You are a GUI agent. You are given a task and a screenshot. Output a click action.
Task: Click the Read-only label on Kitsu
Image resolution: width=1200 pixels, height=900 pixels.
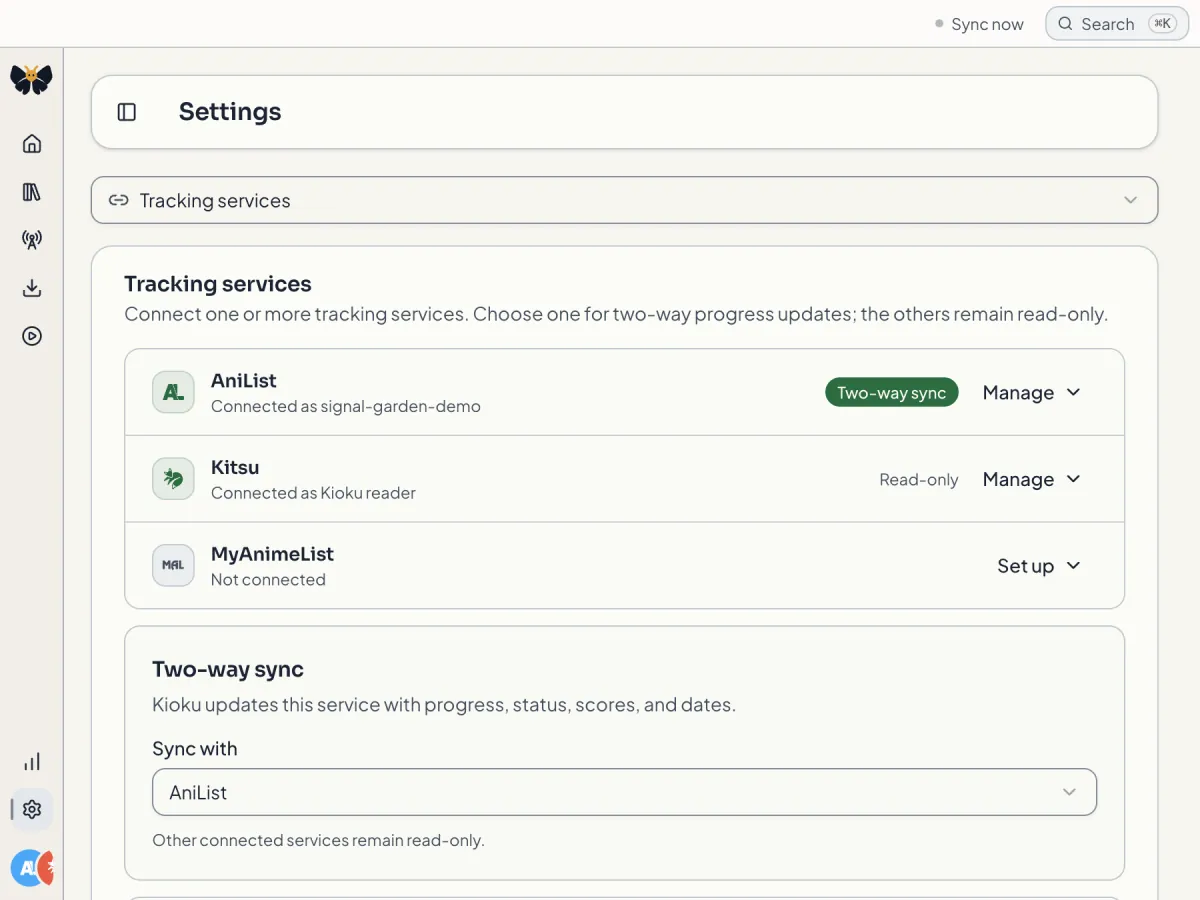click(x=919, y=480)
